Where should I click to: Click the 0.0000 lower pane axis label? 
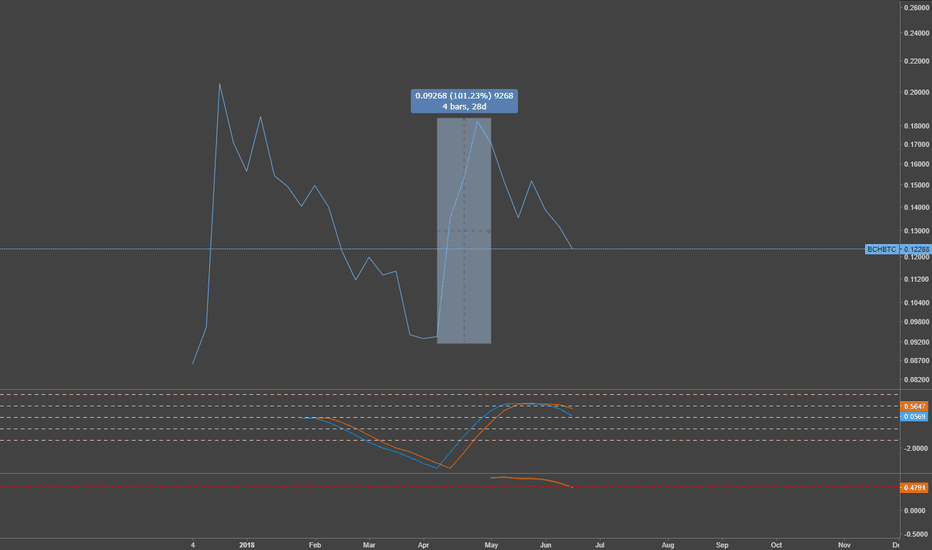coord(916,511)
